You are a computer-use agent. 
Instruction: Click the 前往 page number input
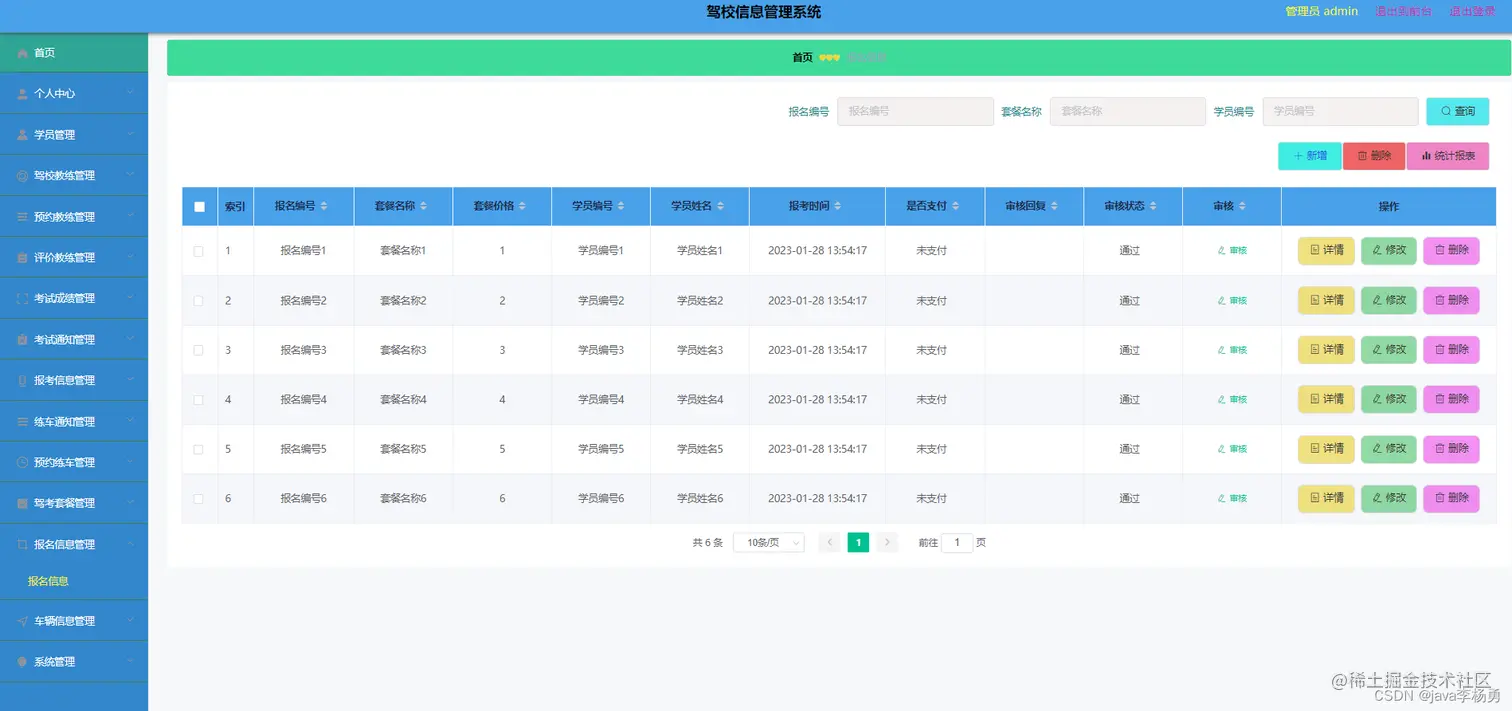[957, 543]
